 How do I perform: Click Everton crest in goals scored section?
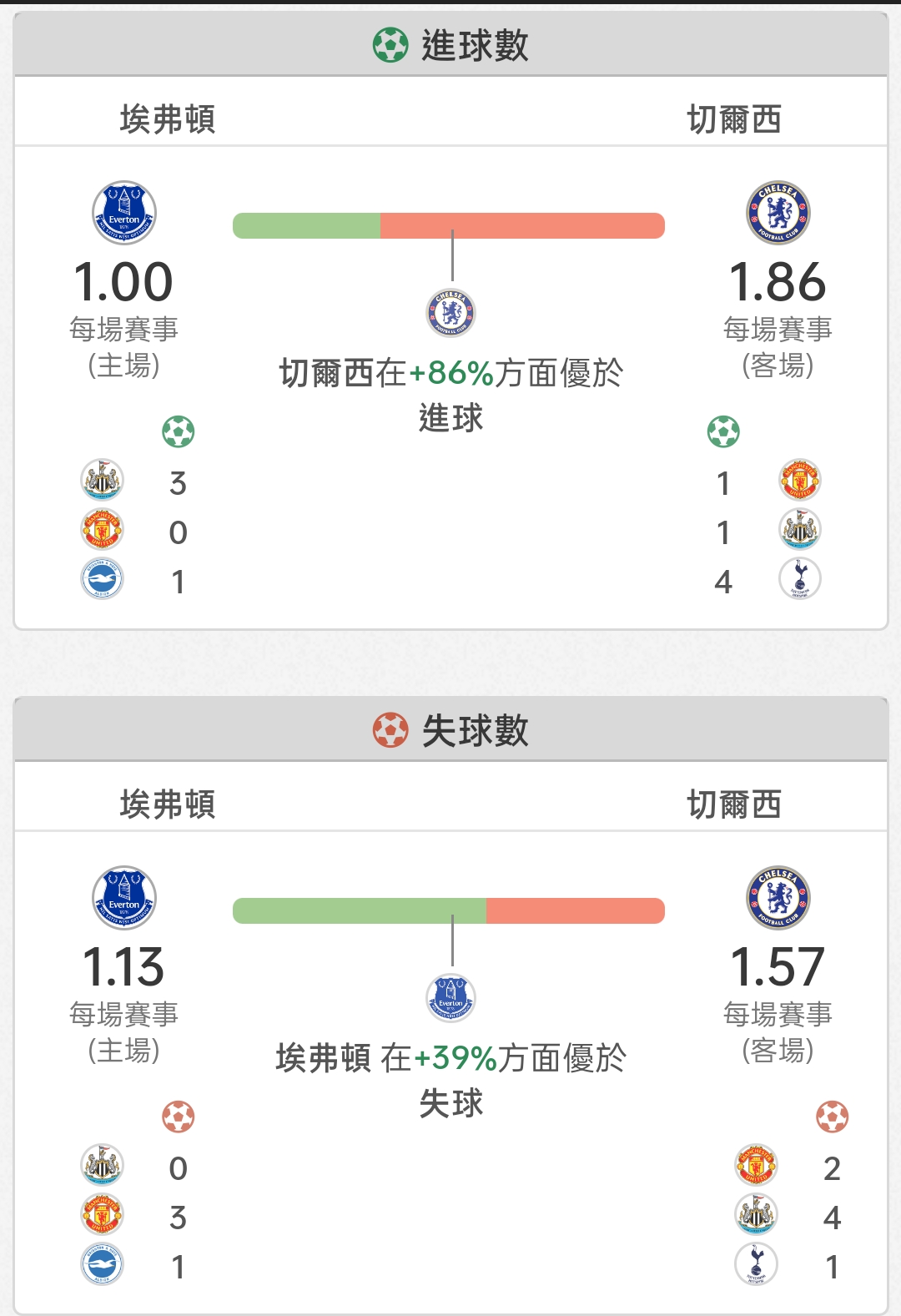pyautogui.click(x=124, y=213)
